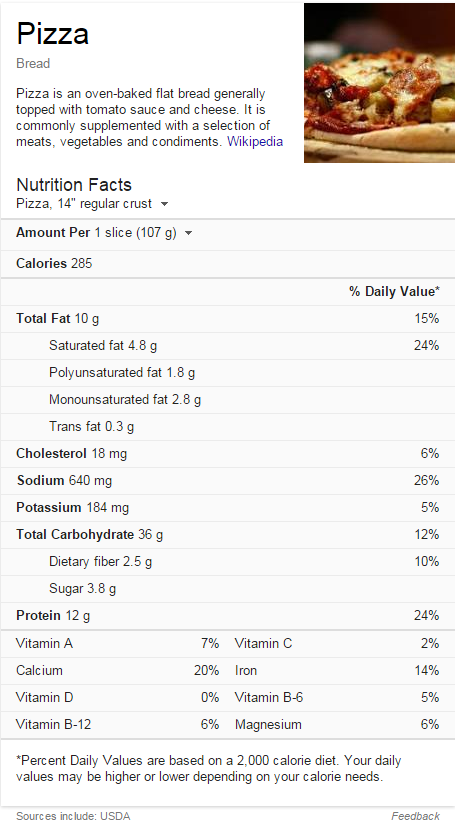
Task: Click the Cholesterol 18 mg row
Action: [x=228, y=454]
